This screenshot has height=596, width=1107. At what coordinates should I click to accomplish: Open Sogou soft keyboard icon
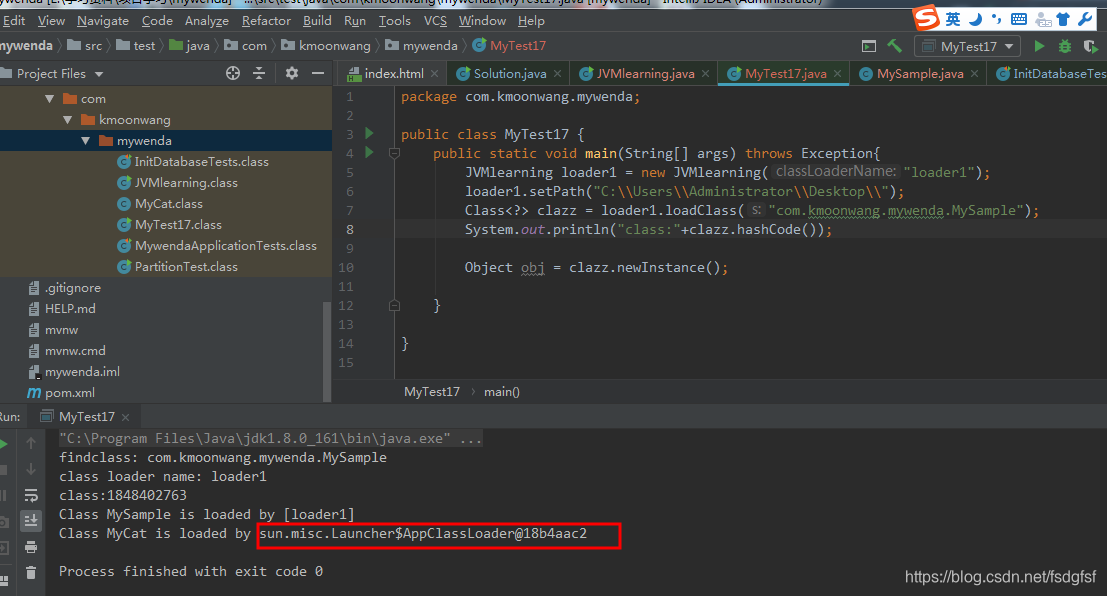1019,19
